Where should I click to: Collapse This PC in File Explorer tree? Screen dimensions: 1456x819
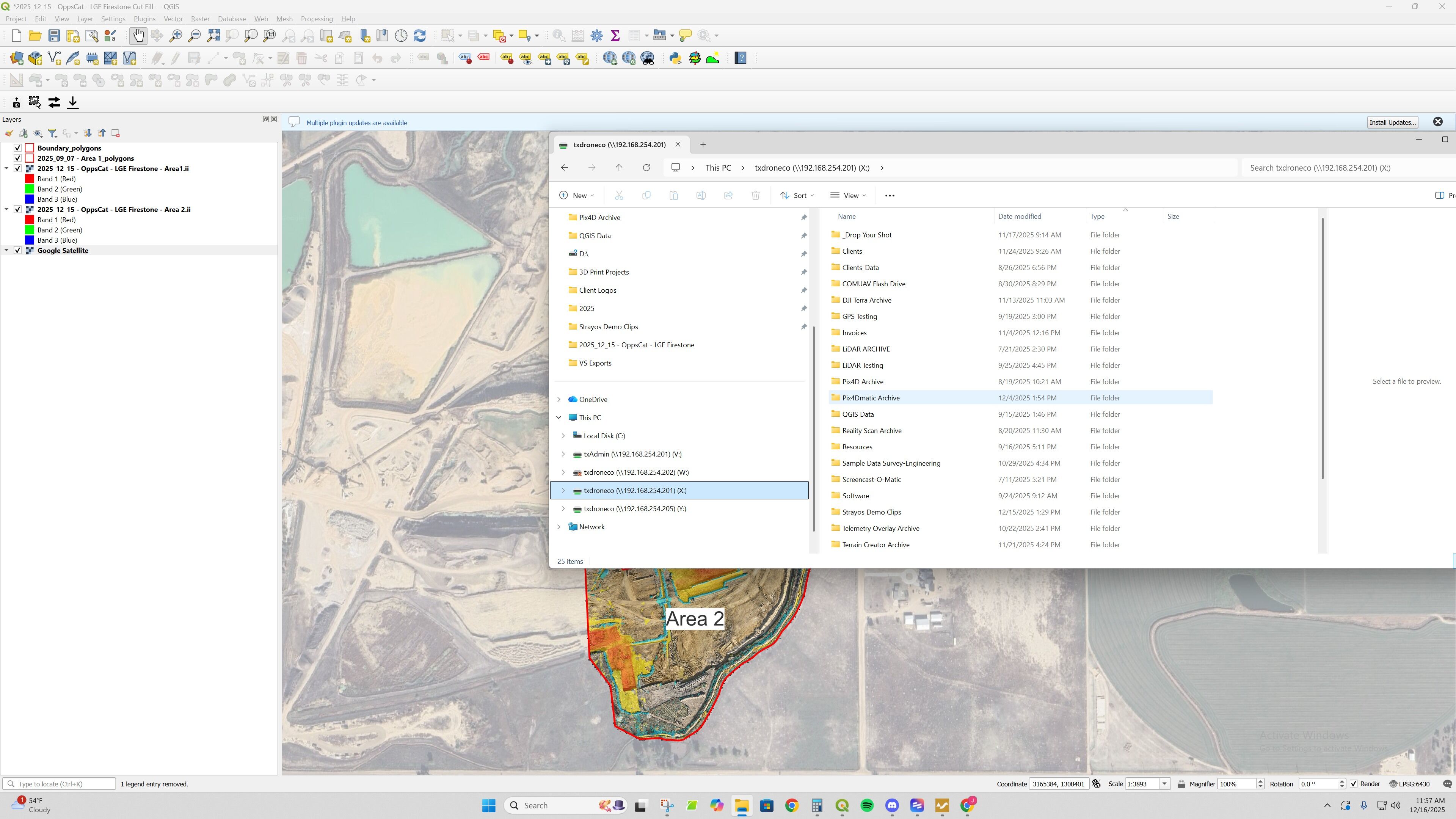(559, 418)
